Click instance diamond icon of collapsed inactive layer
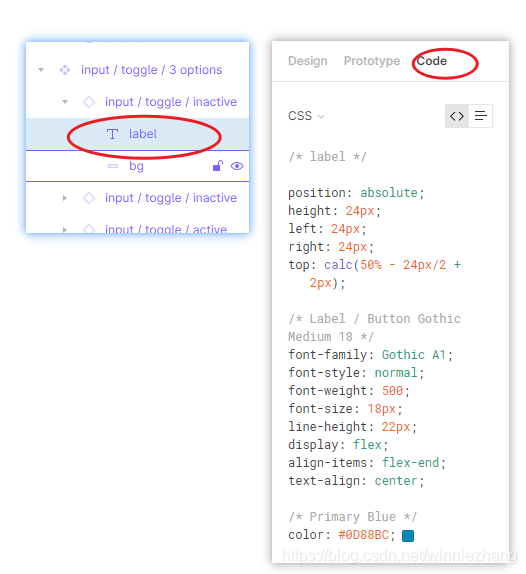Viewport: 526px width, 574px height. (x=89, y=198)
